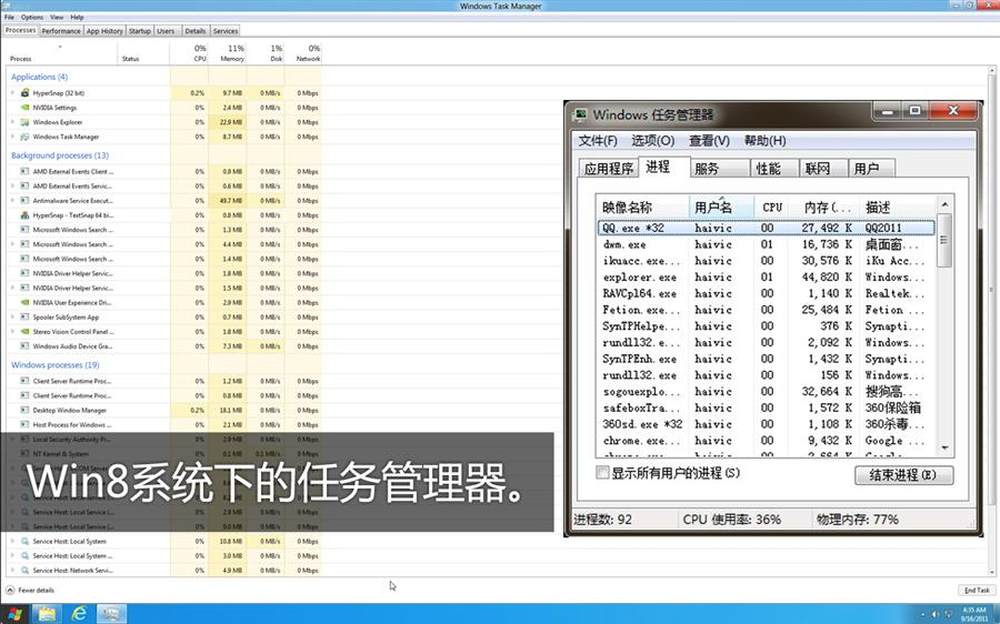This screenshot has height=624, width=1000.
Task: Select the QQ.exe *32 process row
Action: [x=767, y=228]
